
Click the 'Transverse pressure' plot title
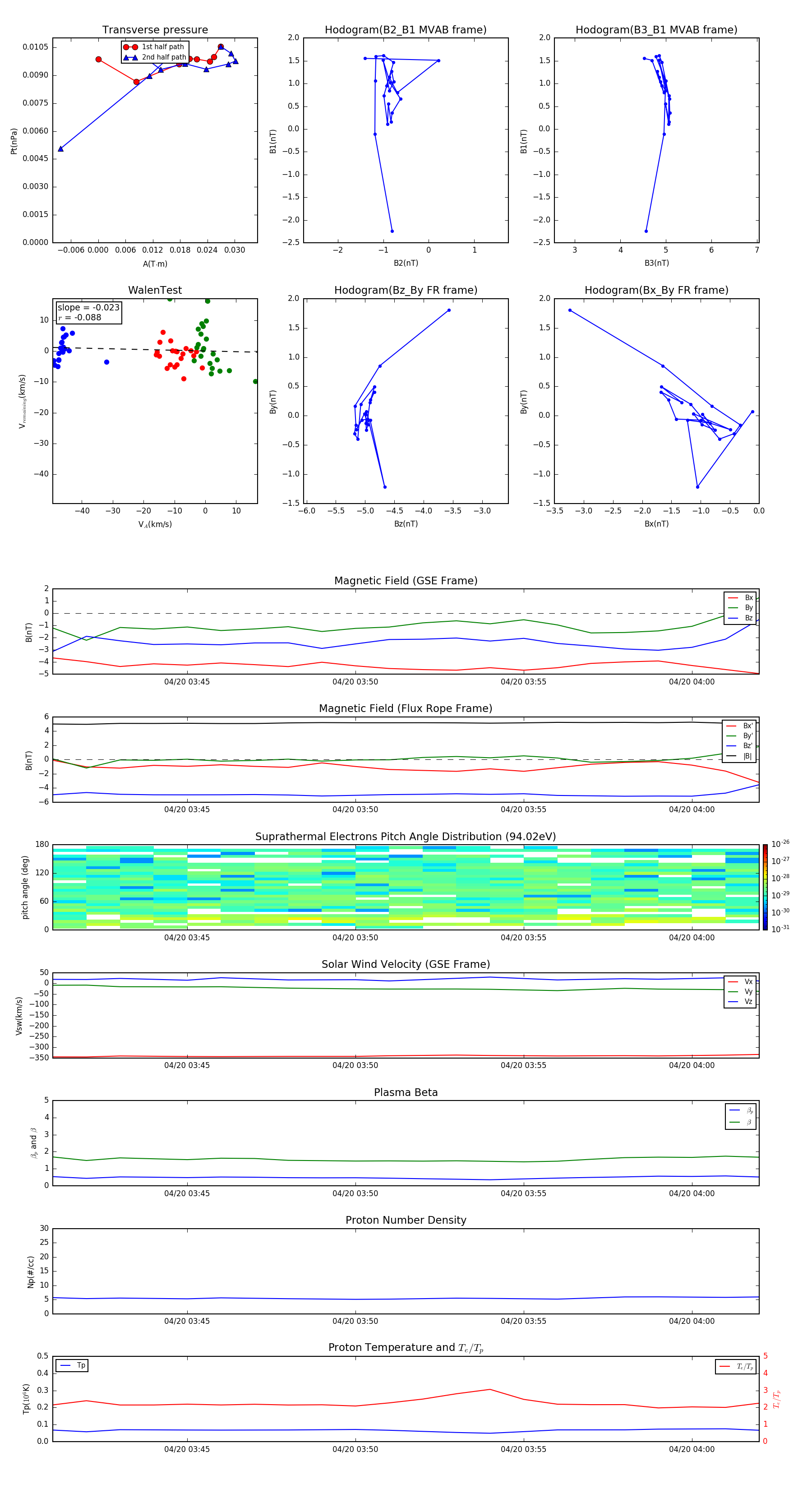pyautogui.click(x=155, y=29)
